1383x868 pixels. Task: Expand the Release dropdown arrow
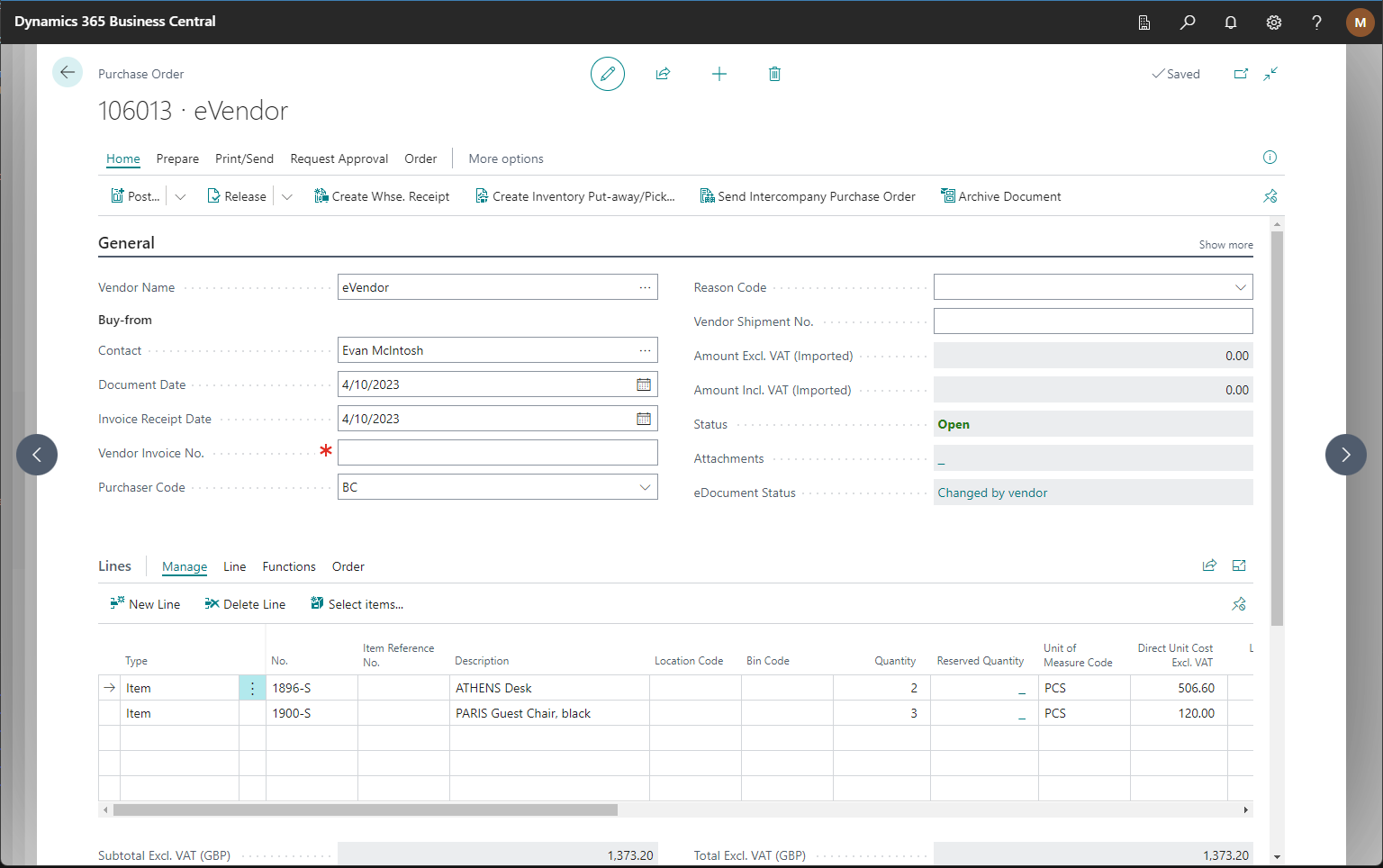[287, 196]
